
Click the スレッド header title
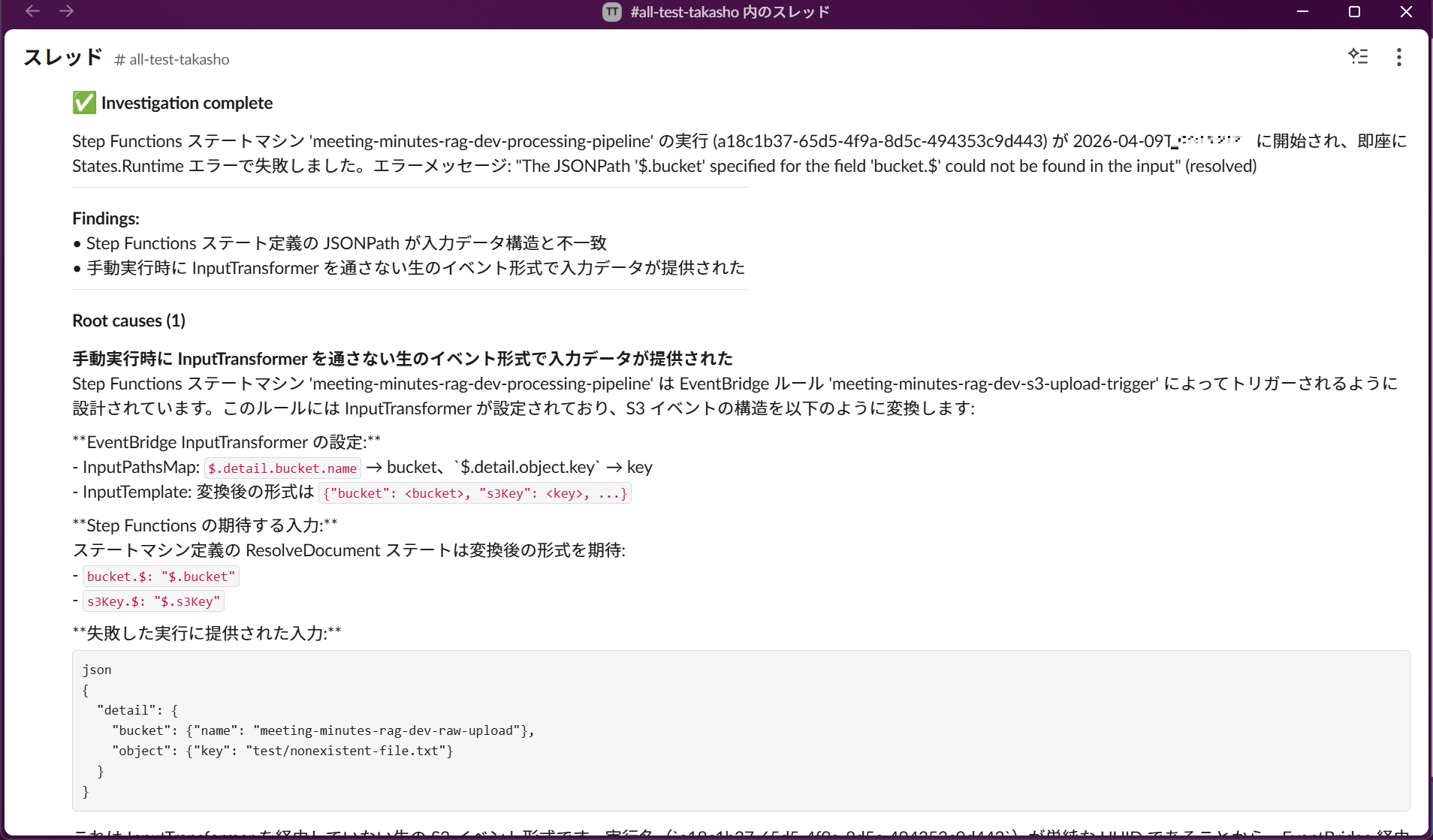pyautogui.click(x=62, y=58)
